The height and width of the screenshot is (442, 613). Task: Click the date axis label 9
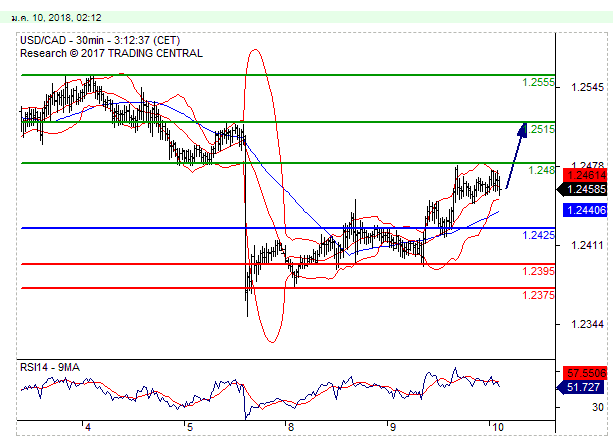(393, 427)
